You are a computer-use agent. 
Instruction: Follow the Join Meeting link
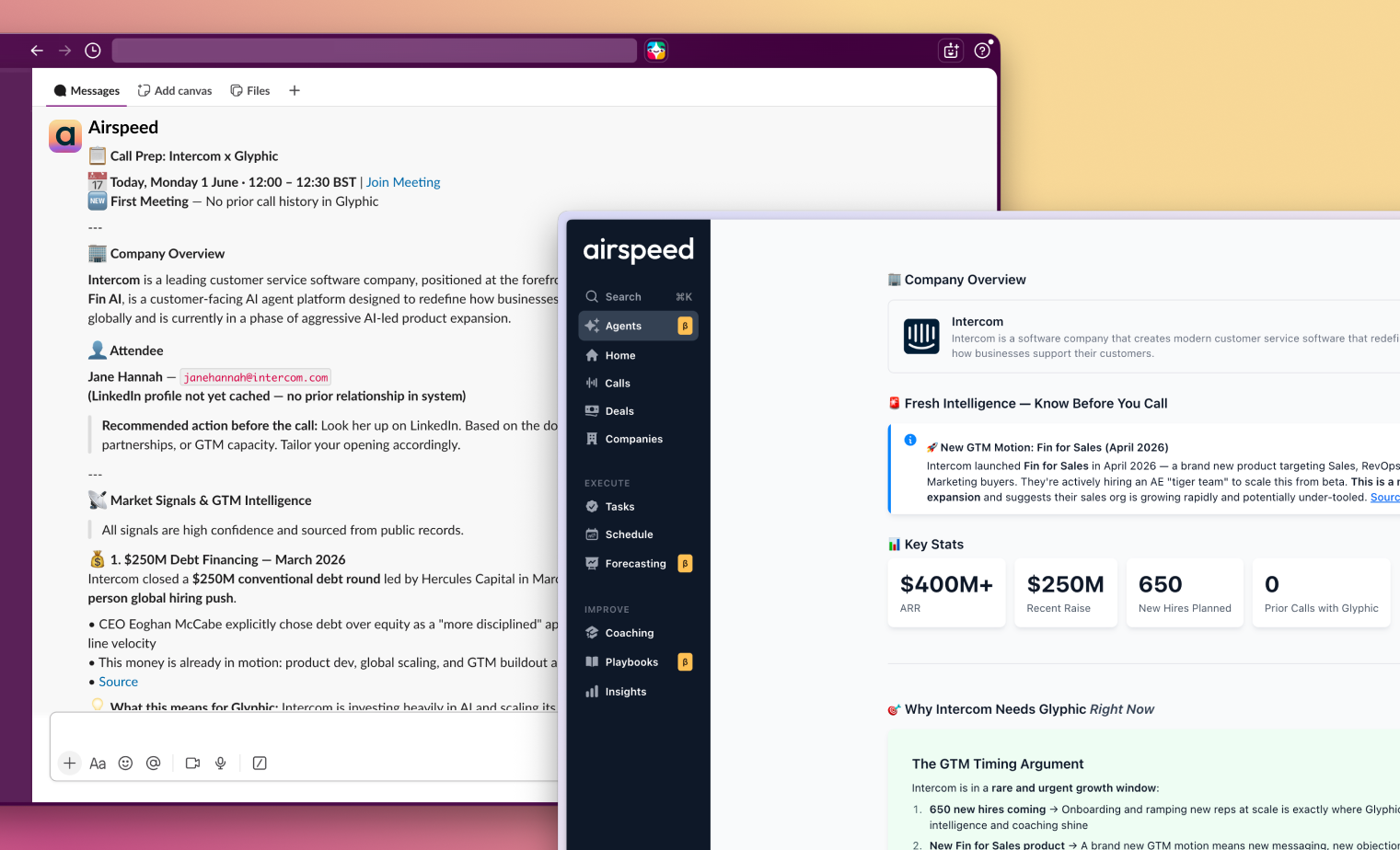pos(403,182)
